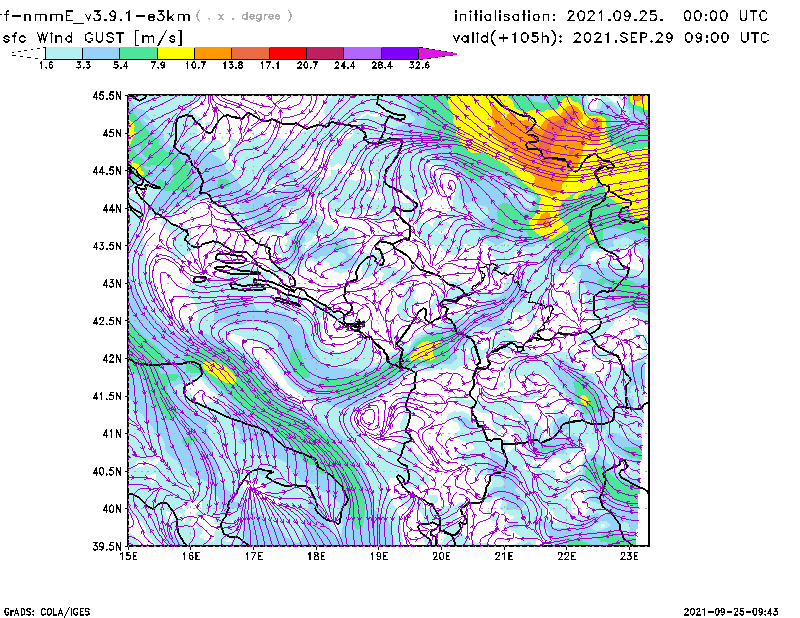Click the '39.5N' latitude label
The height and width of the screenshot is (618, 800).
click(x=107, y=547)
